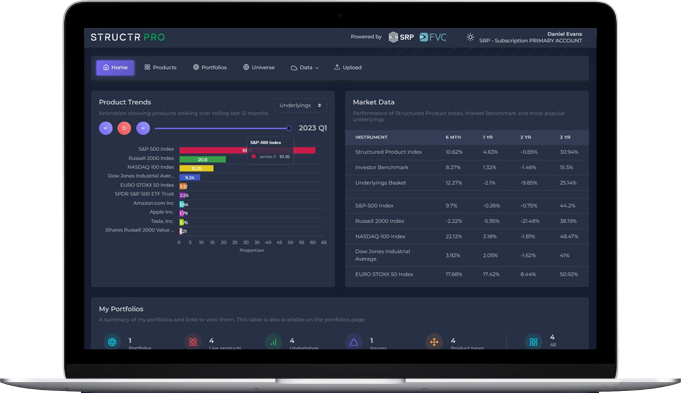The width and height of the screenshot is (681, 393).
Task: Open the Universe tab
Action: pos(259,68)
